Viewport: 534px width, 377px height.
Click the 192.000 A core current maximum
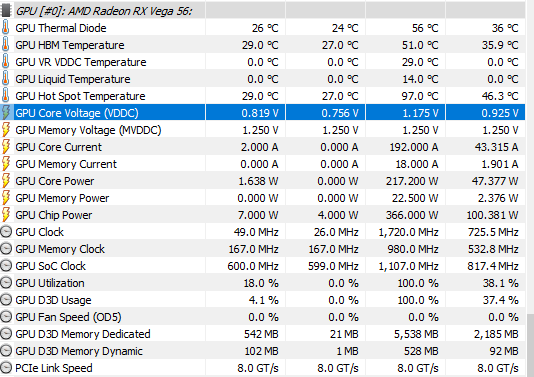414,147
